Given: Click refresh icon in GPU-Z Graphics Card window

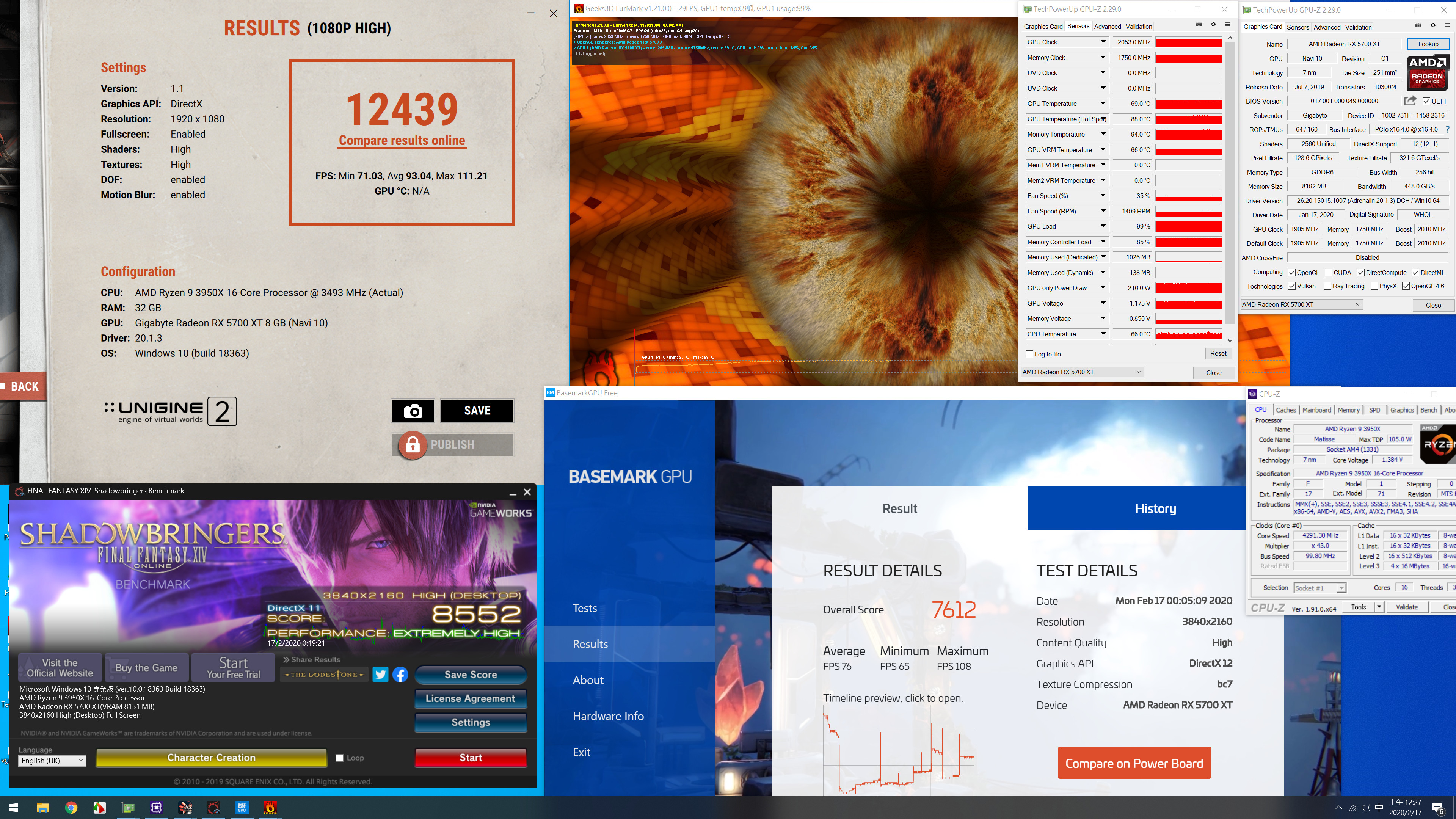Looking at the screenshot, I should [x=1433, y=25].
